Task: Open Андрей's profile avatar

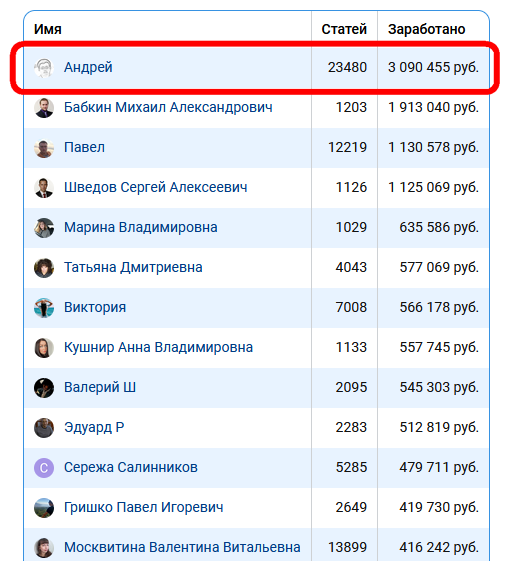Action: (x=44, y=68)
